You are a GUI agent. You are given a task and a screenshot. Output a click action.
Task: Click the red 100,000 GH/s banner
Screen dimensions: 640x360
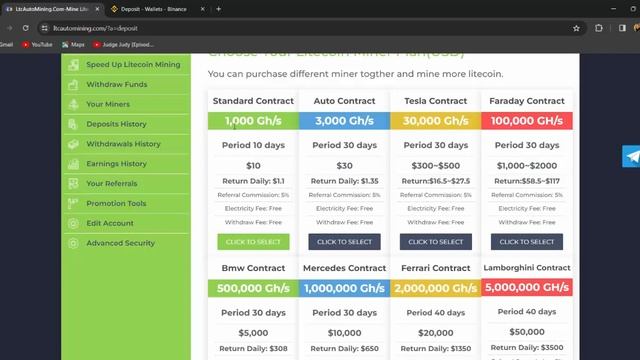527,121
